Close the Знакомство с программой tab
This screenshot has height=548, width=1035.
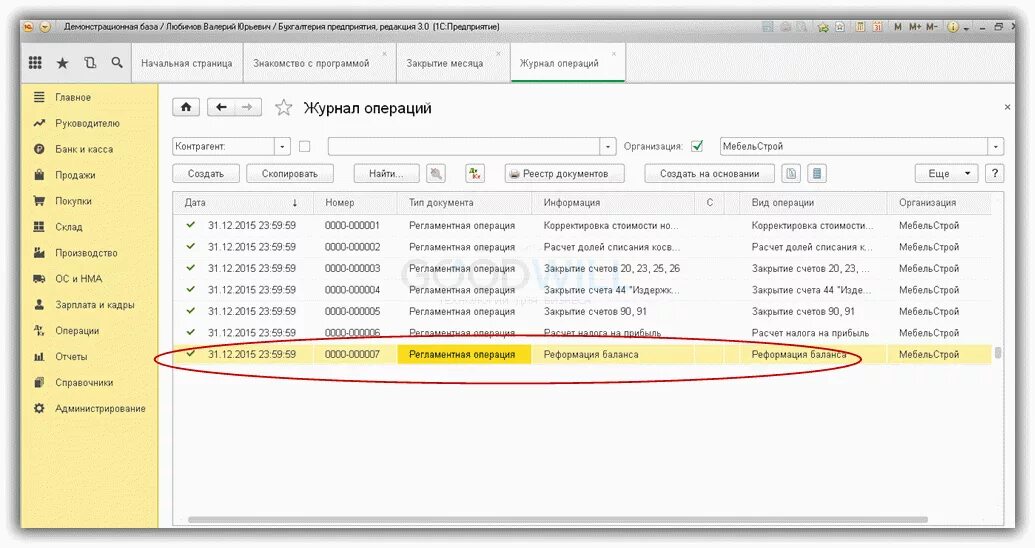385,53
